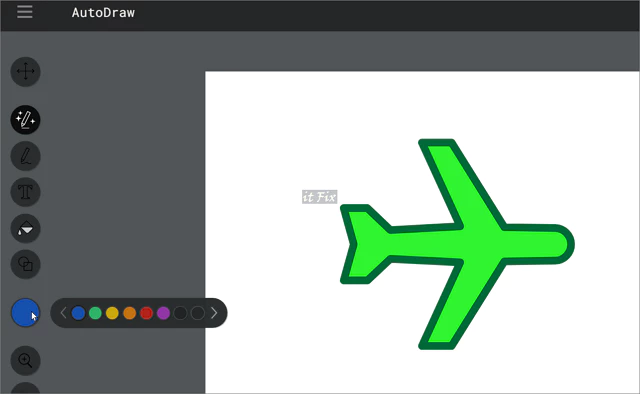Select the Zoom tool
640x394 pixels.
click(25, 361)
